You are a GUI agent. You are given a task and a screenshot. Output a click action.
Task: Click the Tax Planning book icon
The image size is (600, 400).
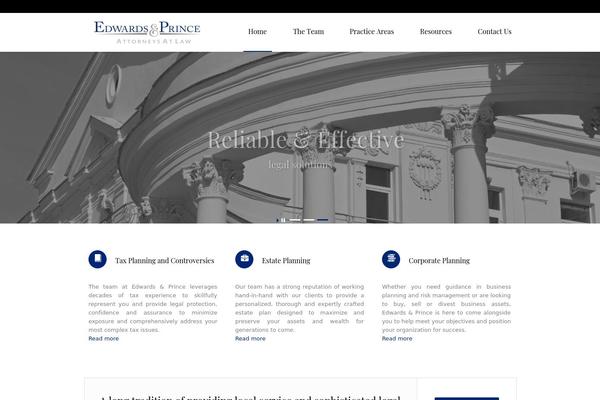click(x=98, y=259)
